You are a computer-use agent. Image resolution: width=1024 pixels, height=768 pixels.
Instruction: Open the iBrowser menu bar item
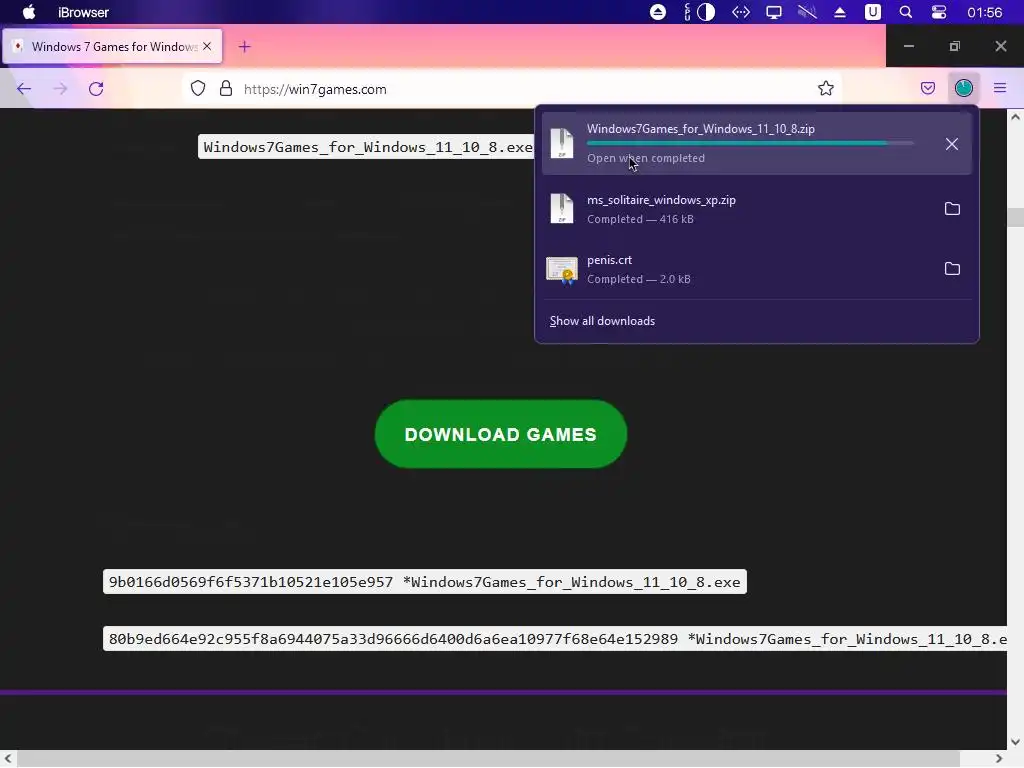pyautogui.click(x=83, y=12)
